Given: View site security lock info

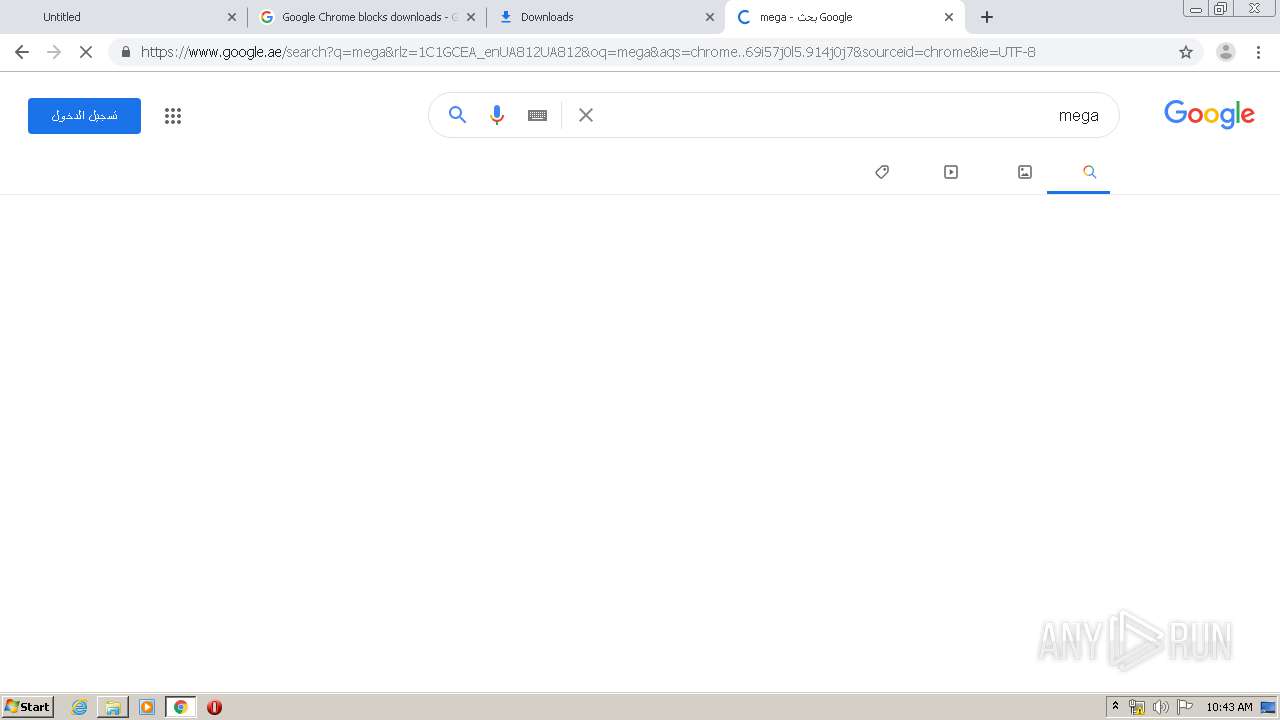Looking at the screenshot, I should point(125,52).
